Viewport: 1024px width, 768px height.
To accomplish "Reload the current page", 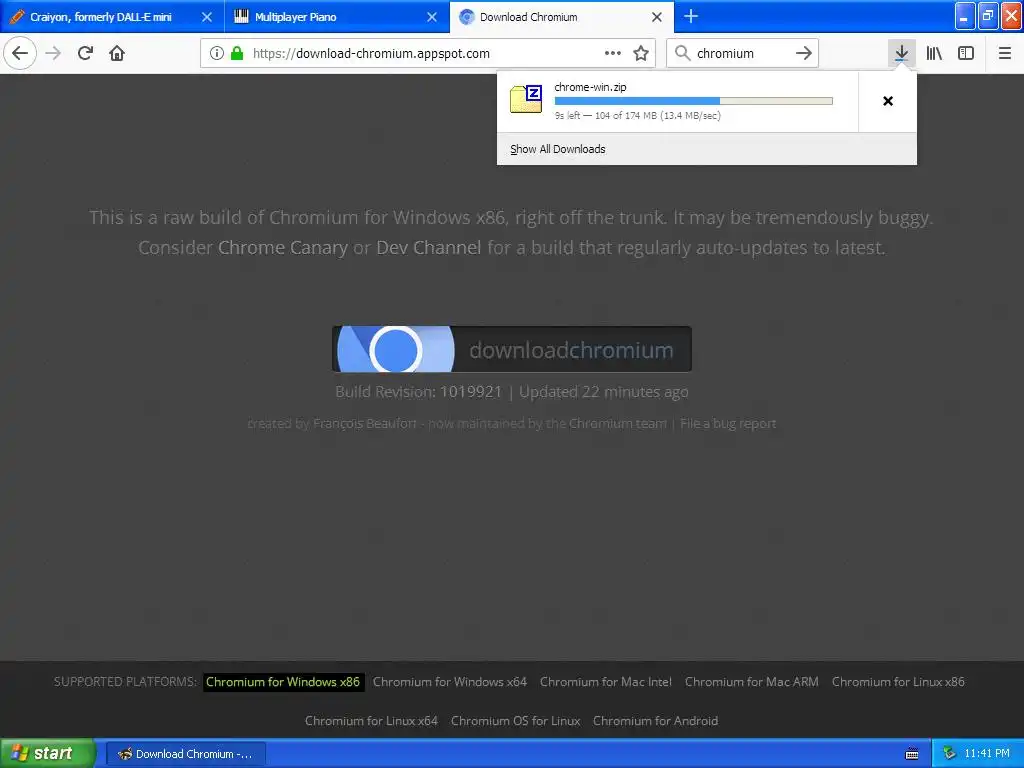I will [x=85, y=53].
